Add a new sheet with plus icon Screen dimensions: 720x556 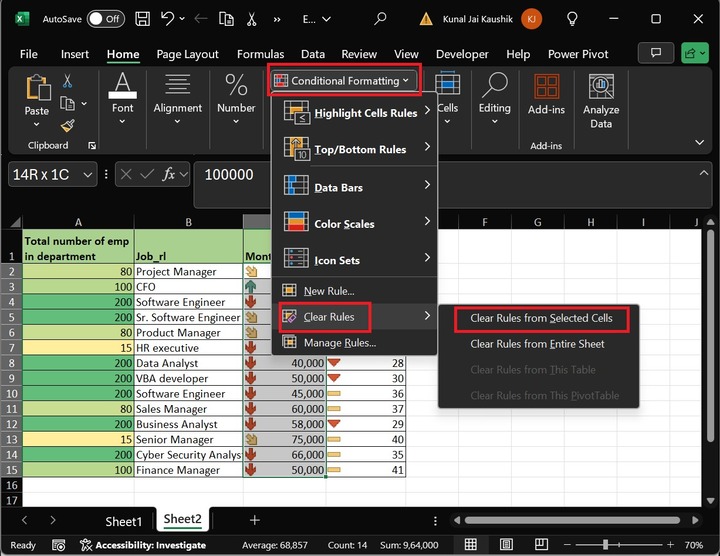pyautogui.click(x=254, y=520)
